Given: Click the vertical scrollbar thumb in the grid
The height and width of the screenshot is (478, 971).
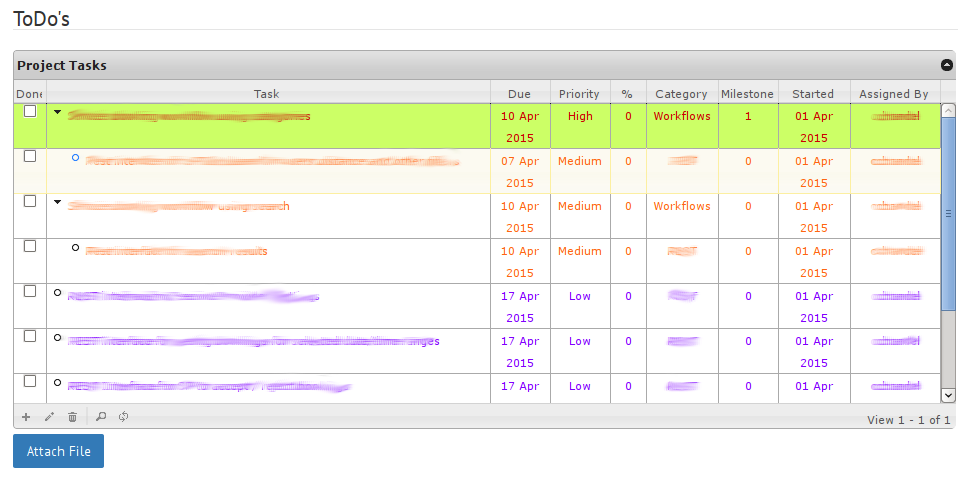Looking at the screenshot, I should (x=948, y=212).
